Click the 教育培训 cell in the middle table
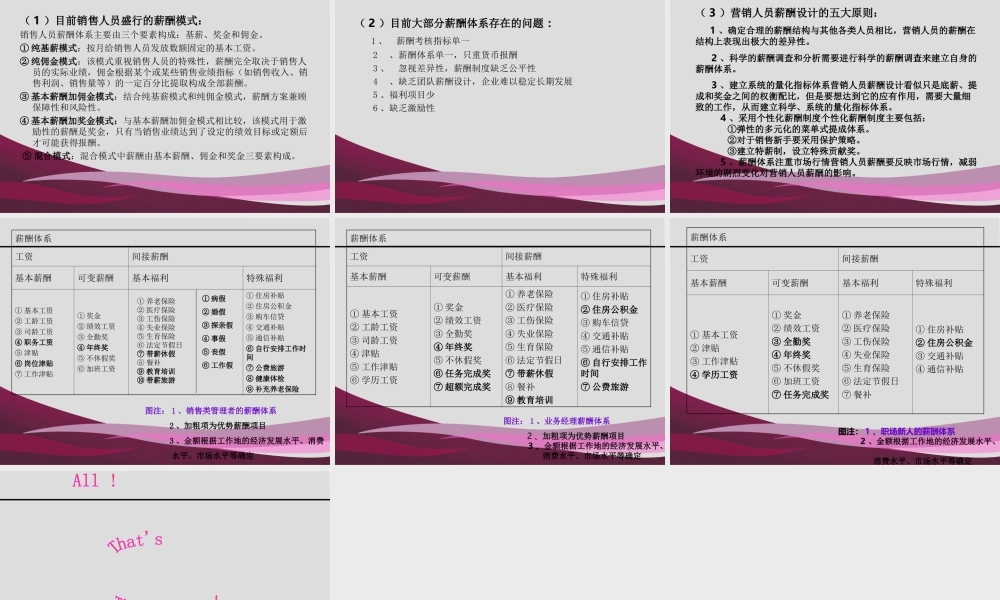 pyautogui.click(x=531, y=400)
